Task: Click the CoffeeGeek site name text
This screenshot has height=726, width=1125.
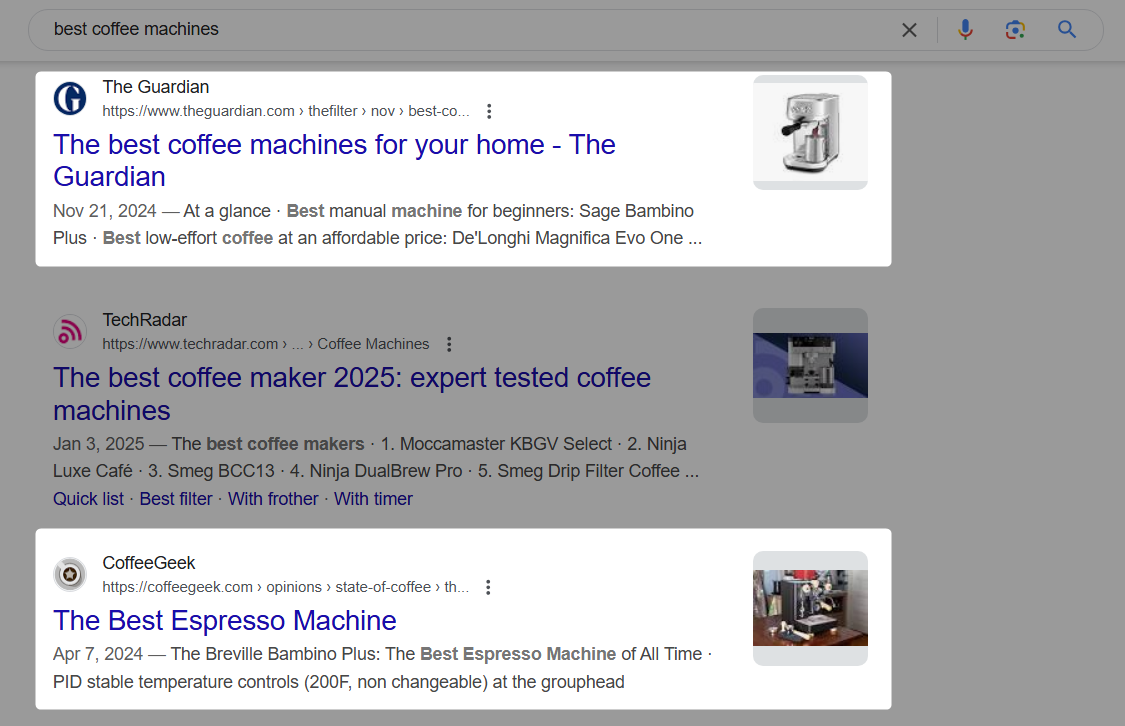Action: (x=149, y=563)
